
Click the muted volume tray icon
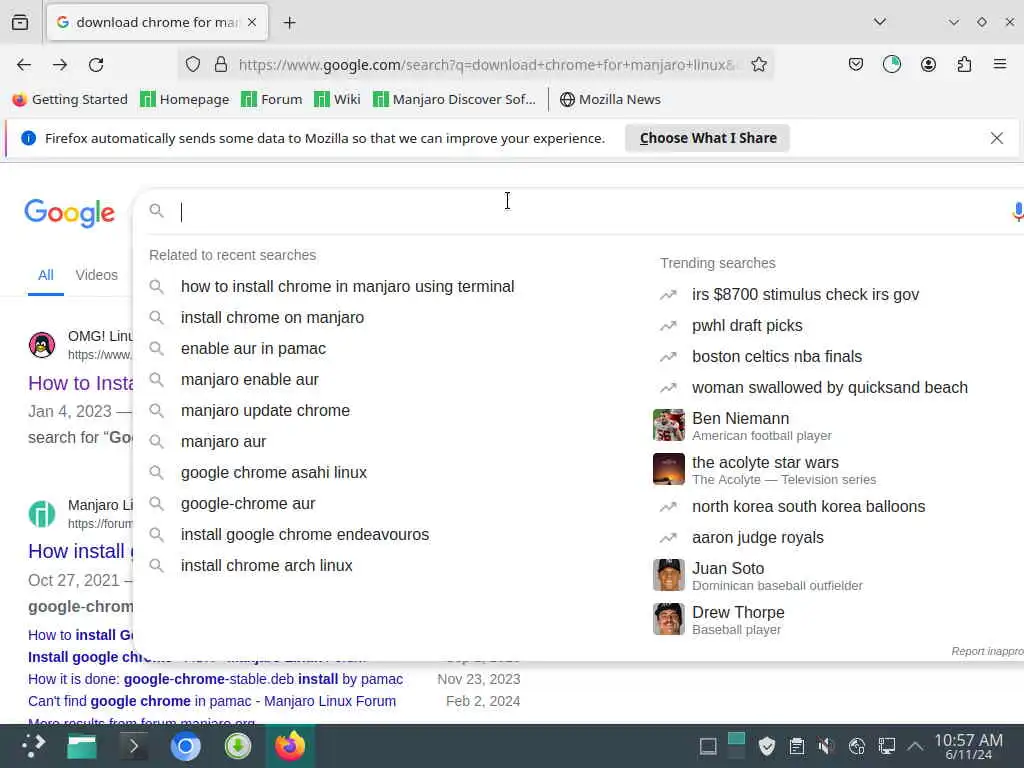pos(826,746)
